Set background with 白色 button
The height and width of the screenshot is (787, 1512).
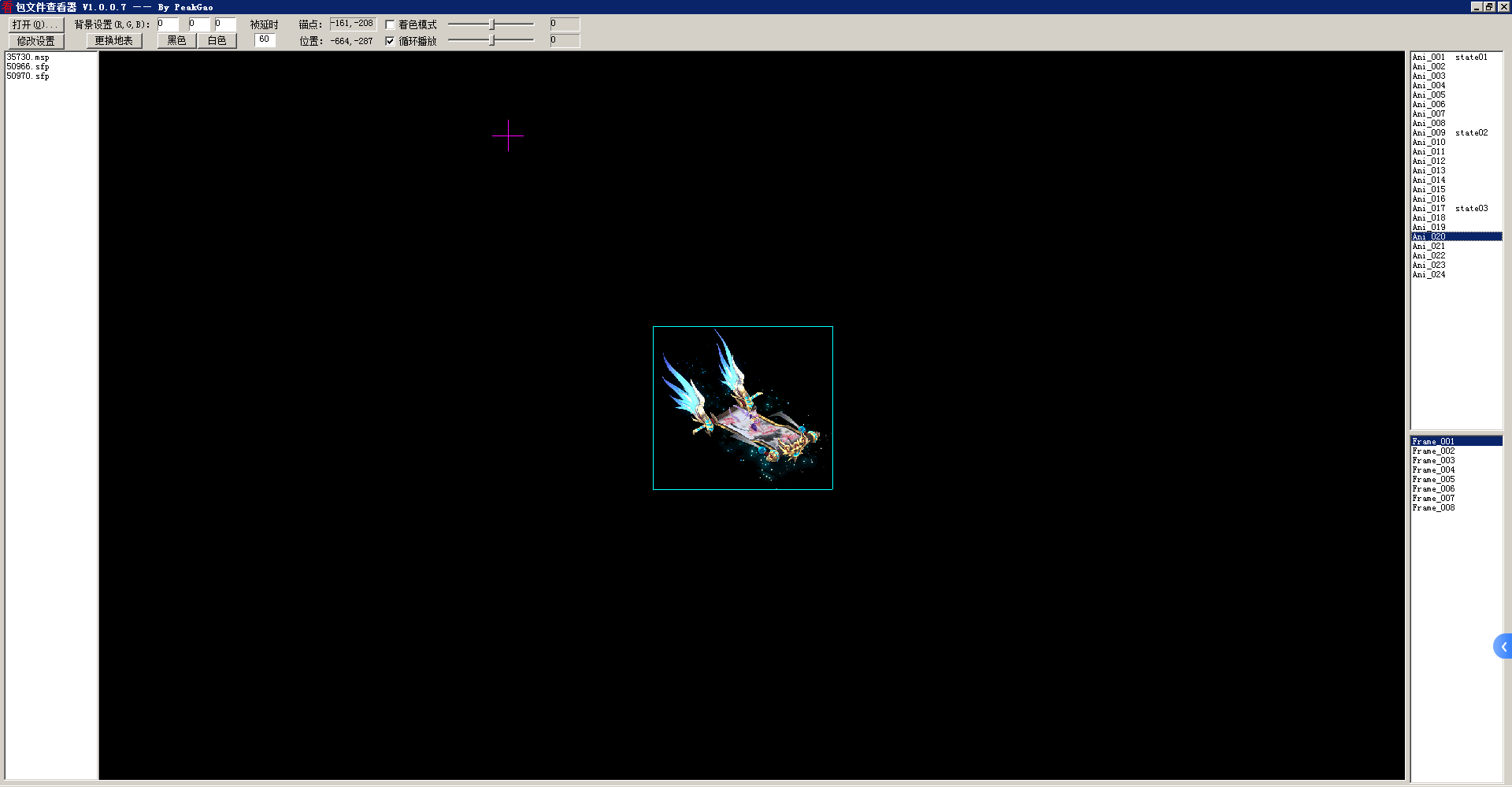click(217, 41)
